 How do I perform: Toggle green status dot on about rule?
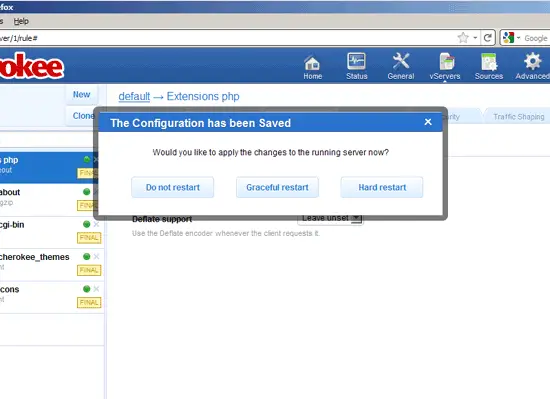pos(86,192)
